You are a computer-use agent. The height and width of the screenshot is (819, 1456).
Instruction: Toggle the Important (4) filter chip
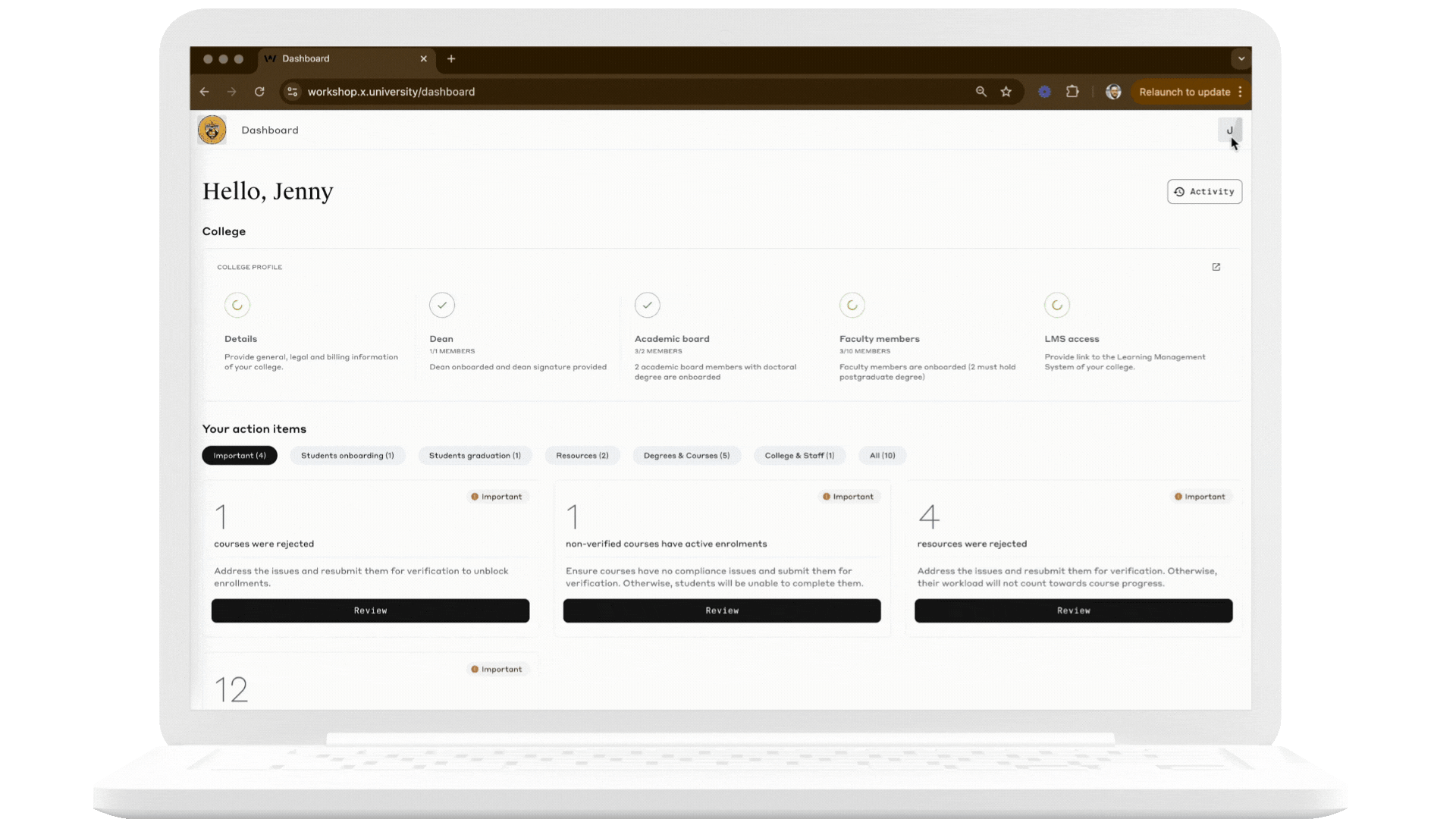tap(239, 455)
